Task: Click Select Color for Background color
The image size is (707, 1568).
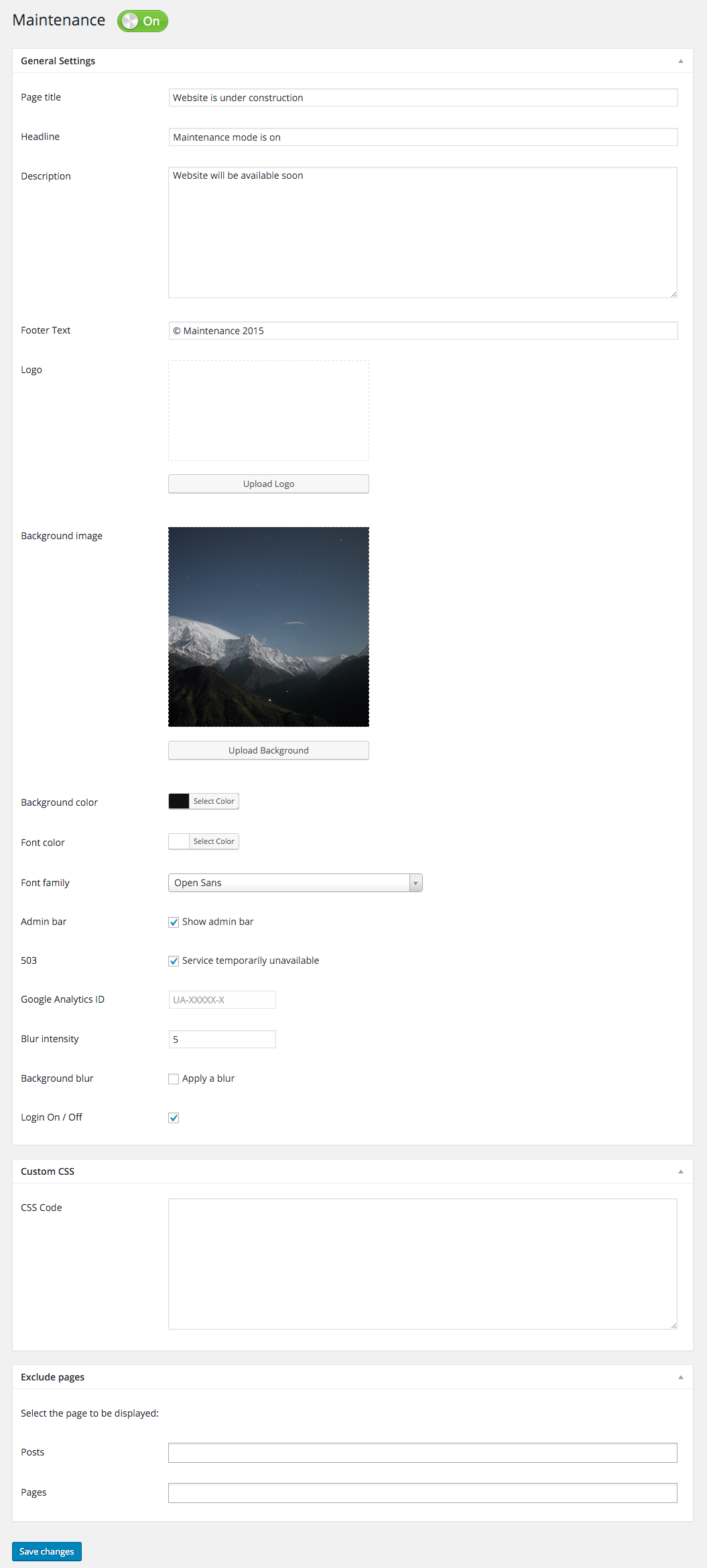Action: [214, 801]
